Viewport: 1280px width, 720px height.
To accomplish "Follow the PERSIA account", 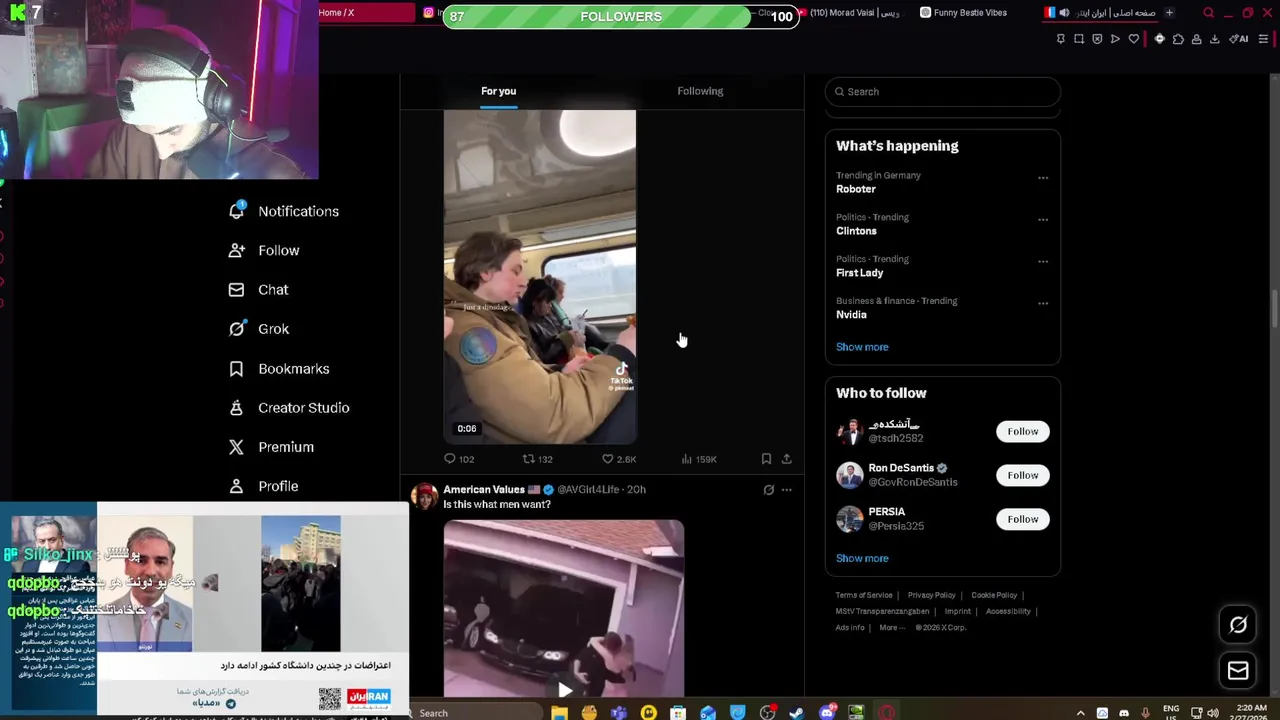I will point(1022,519).
